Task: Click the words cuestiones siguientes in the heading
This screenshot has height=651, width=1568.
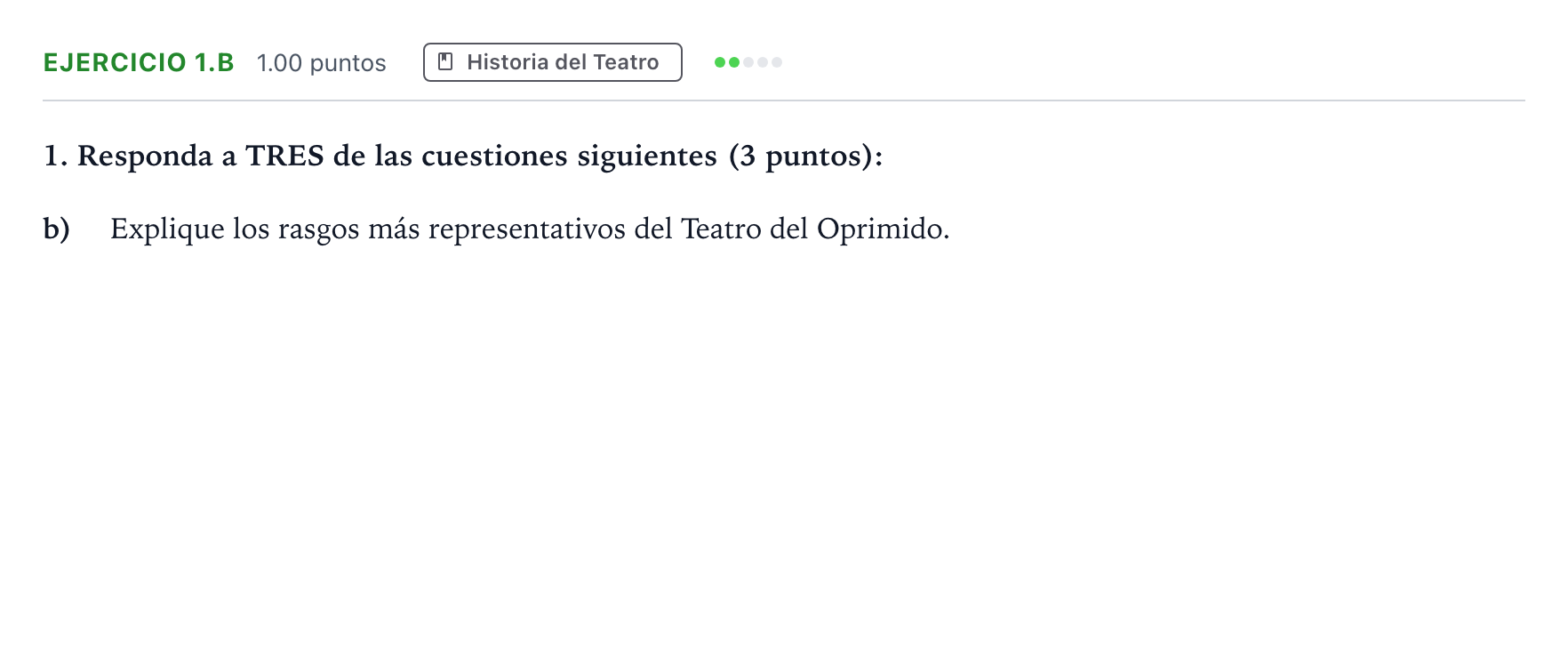Action: click(569, 157)
